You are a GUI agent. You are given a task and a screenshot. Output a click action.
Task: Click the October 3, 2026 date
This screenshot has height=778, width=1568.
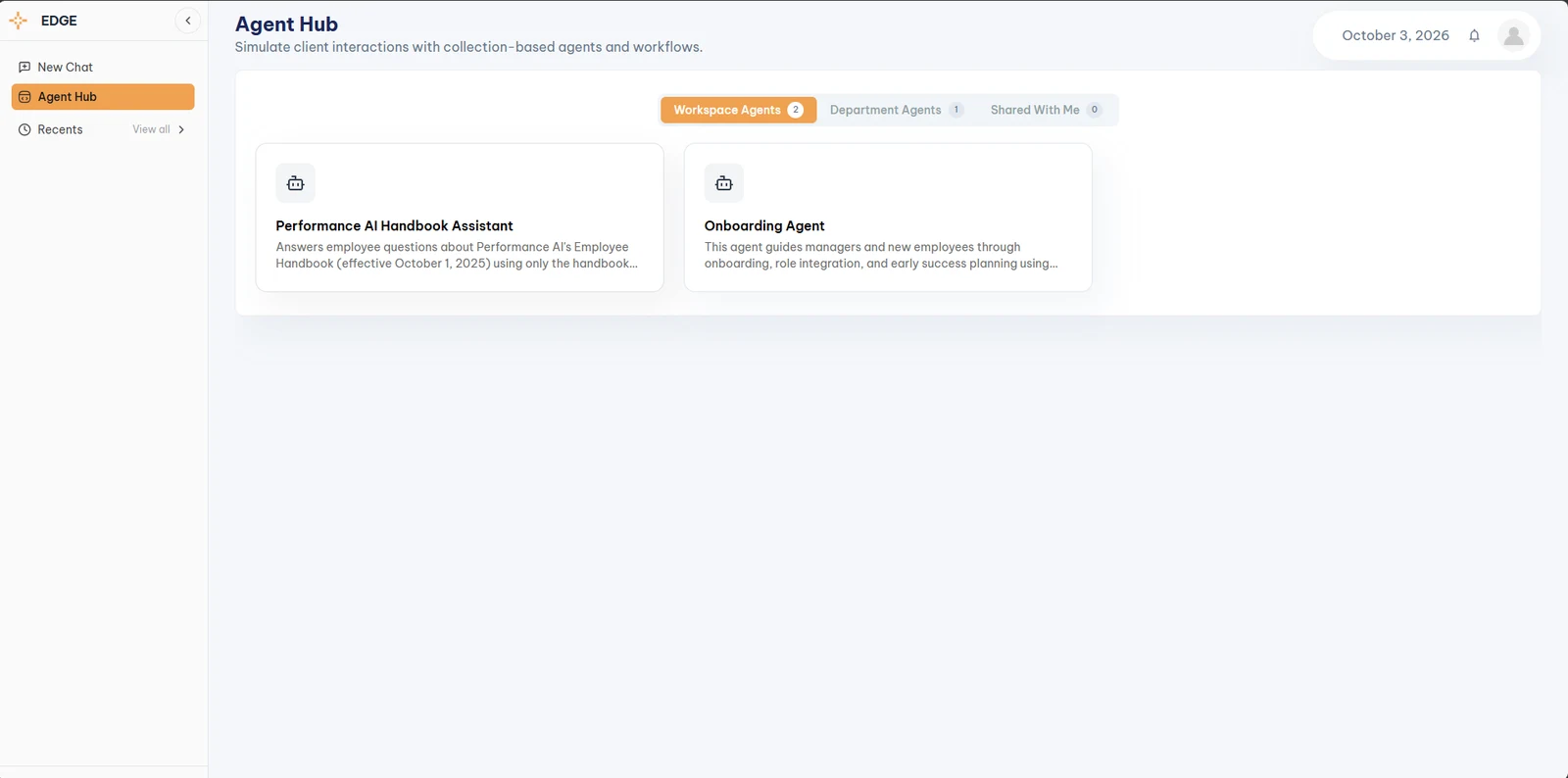click(x=1396, y=35)
